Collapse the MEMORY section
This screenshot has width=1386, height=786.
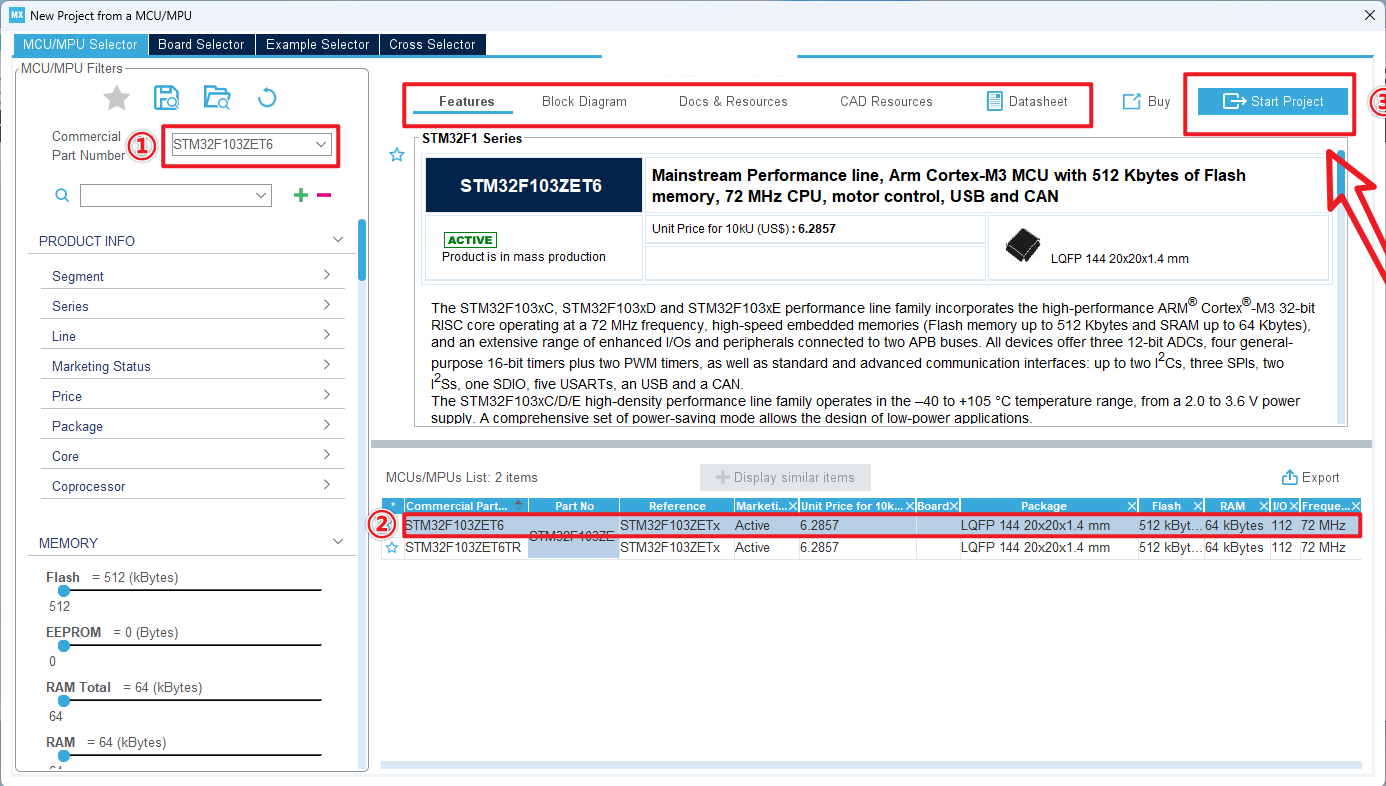338,542
